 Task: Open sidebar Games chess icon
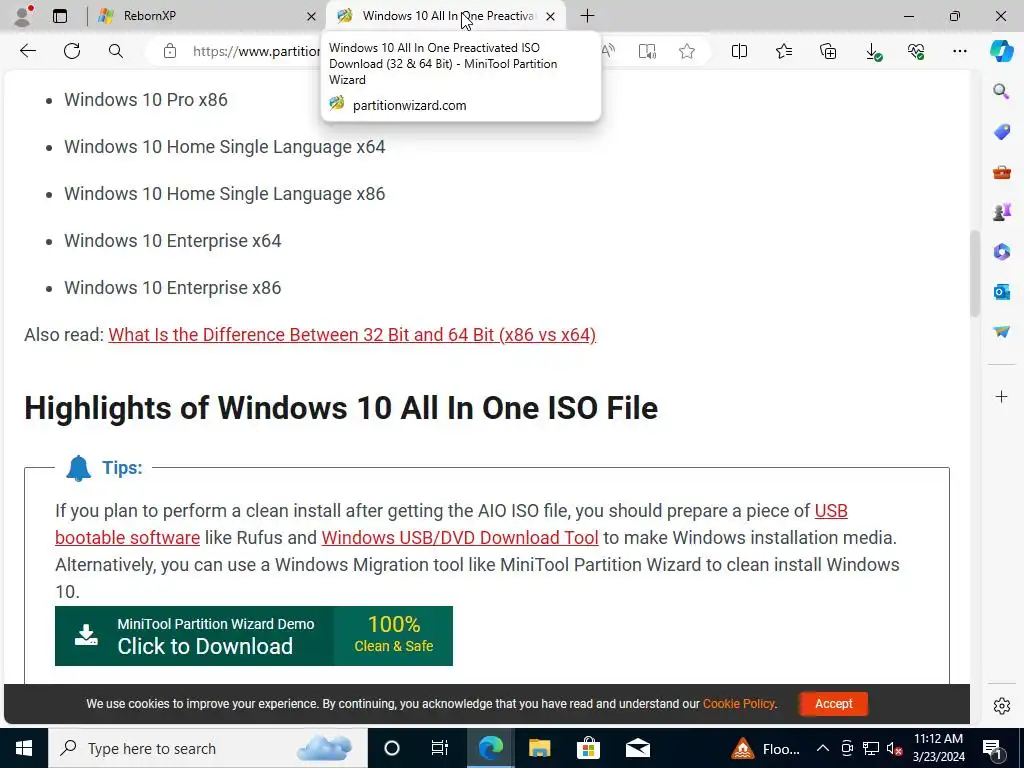[x=1001, y=212]
